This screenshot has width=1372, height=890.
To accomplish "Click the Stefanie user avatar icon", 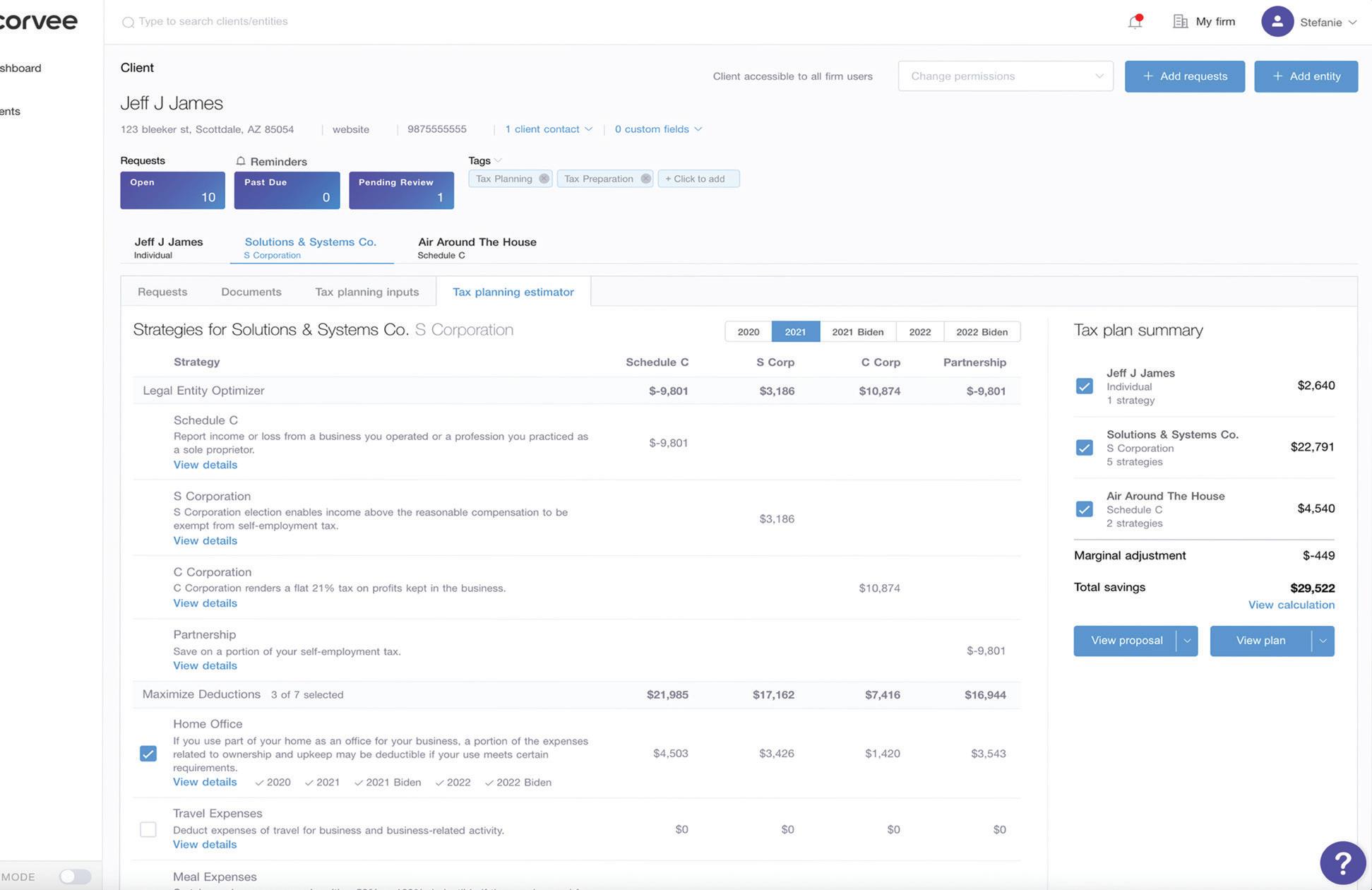I will point(1277,21).
